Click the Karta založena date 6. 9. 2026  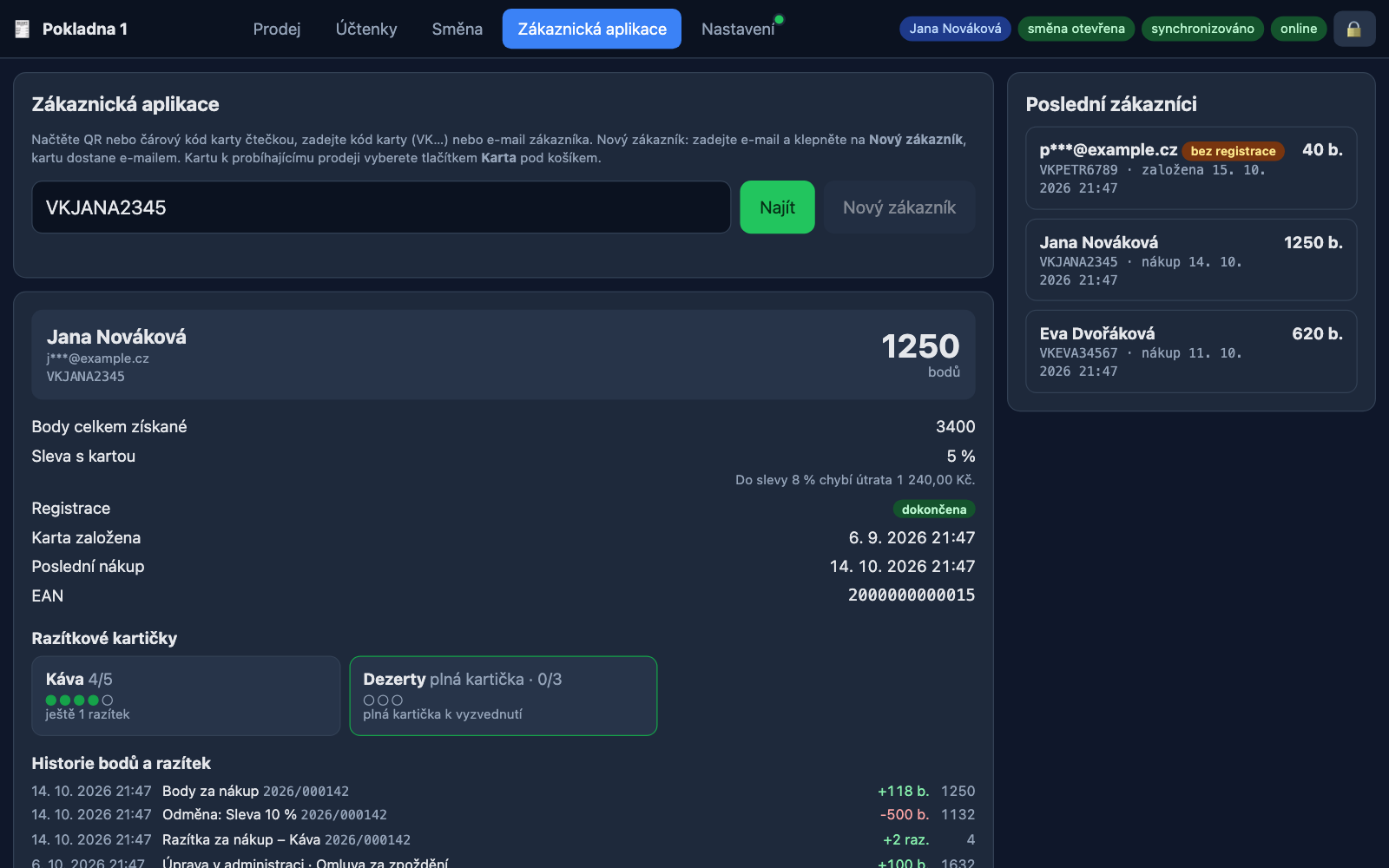[x=912, y=538]
